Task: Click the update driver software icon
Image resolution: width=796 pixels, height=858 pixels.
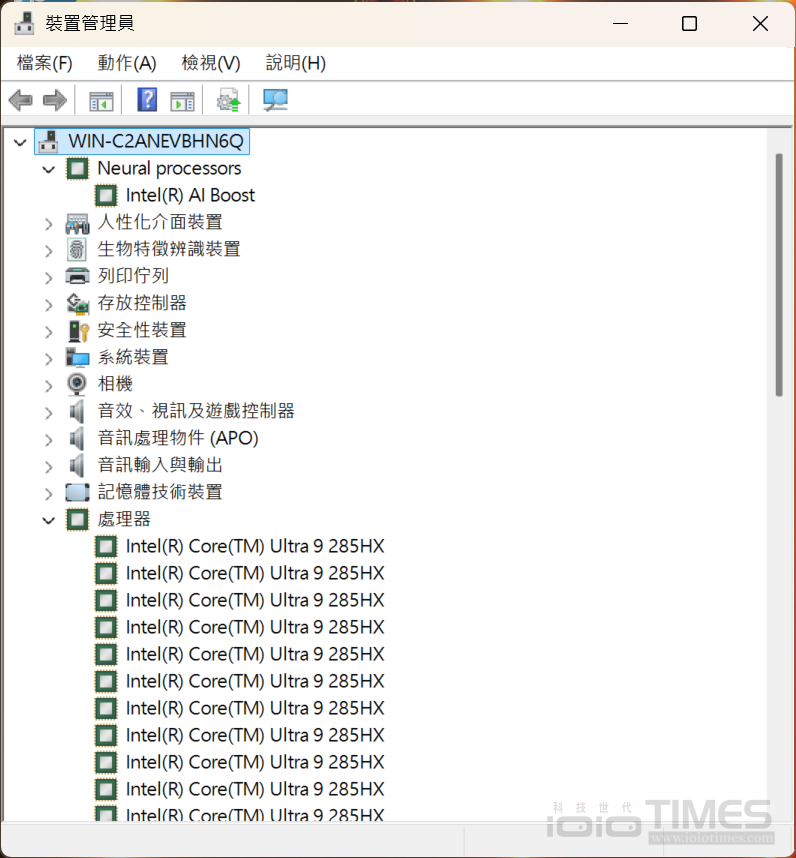Action: (229, 100)
